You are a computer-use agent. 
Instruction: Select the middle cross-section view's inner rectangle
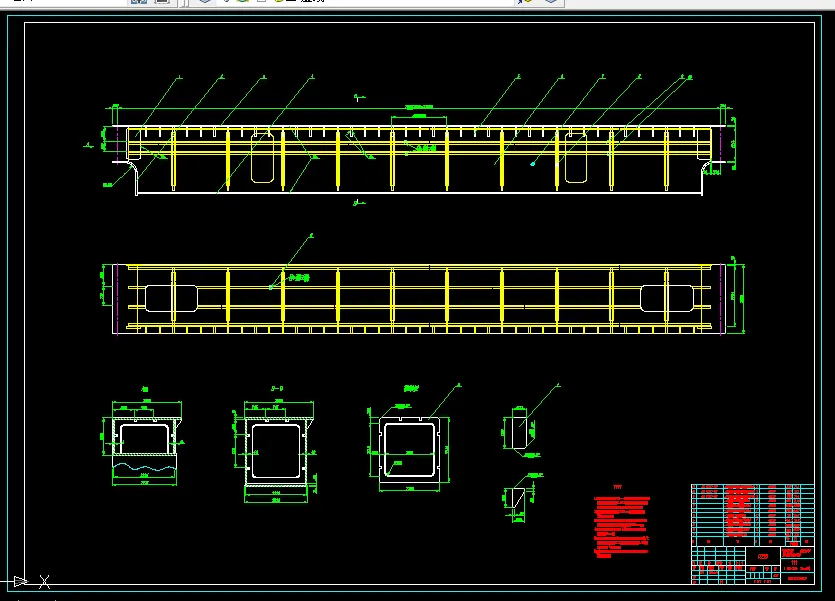(276, 451)
